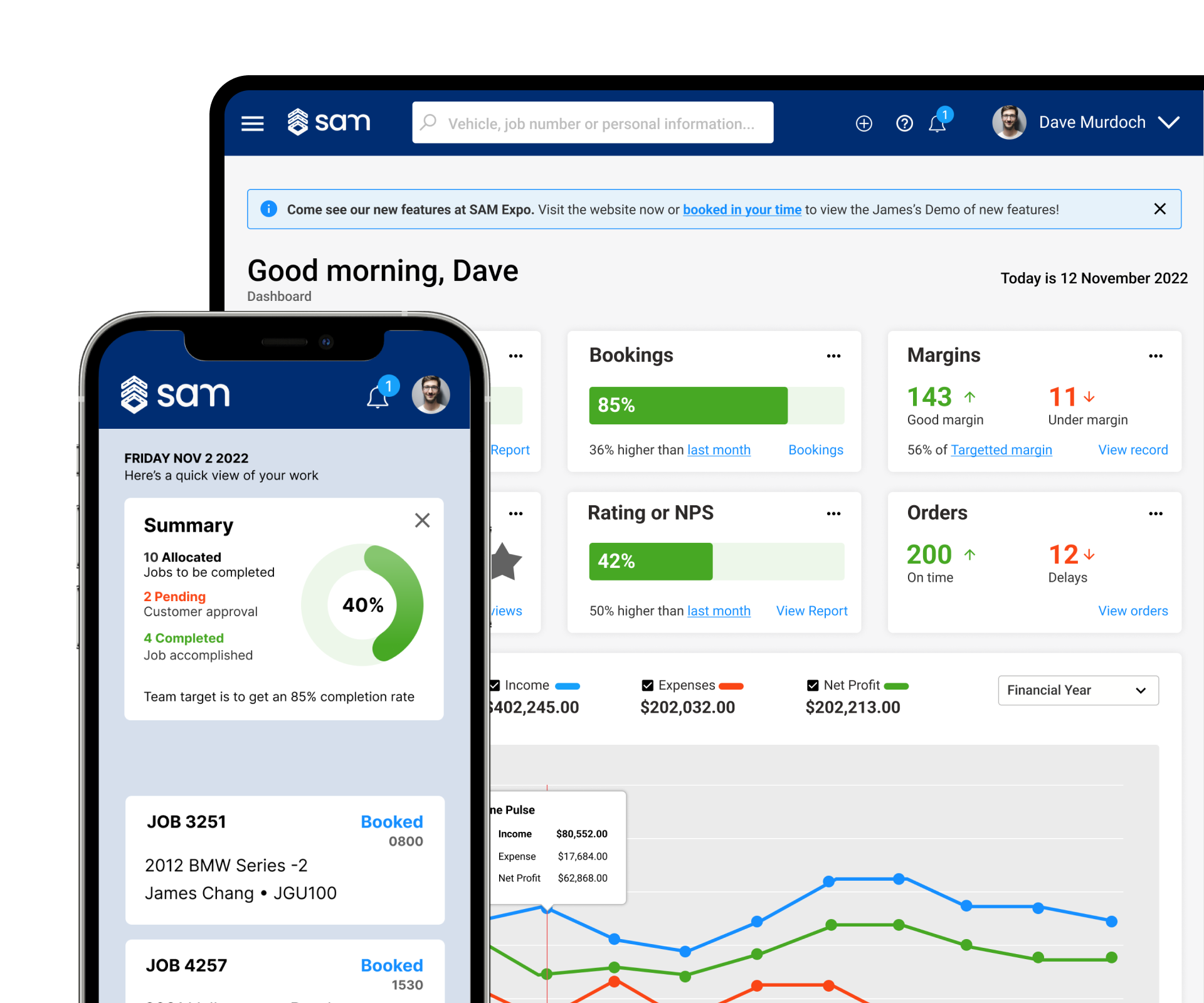Open JOB 4257 card on phone
This screenshot has height=1003, width=1204.
[285, 971]
